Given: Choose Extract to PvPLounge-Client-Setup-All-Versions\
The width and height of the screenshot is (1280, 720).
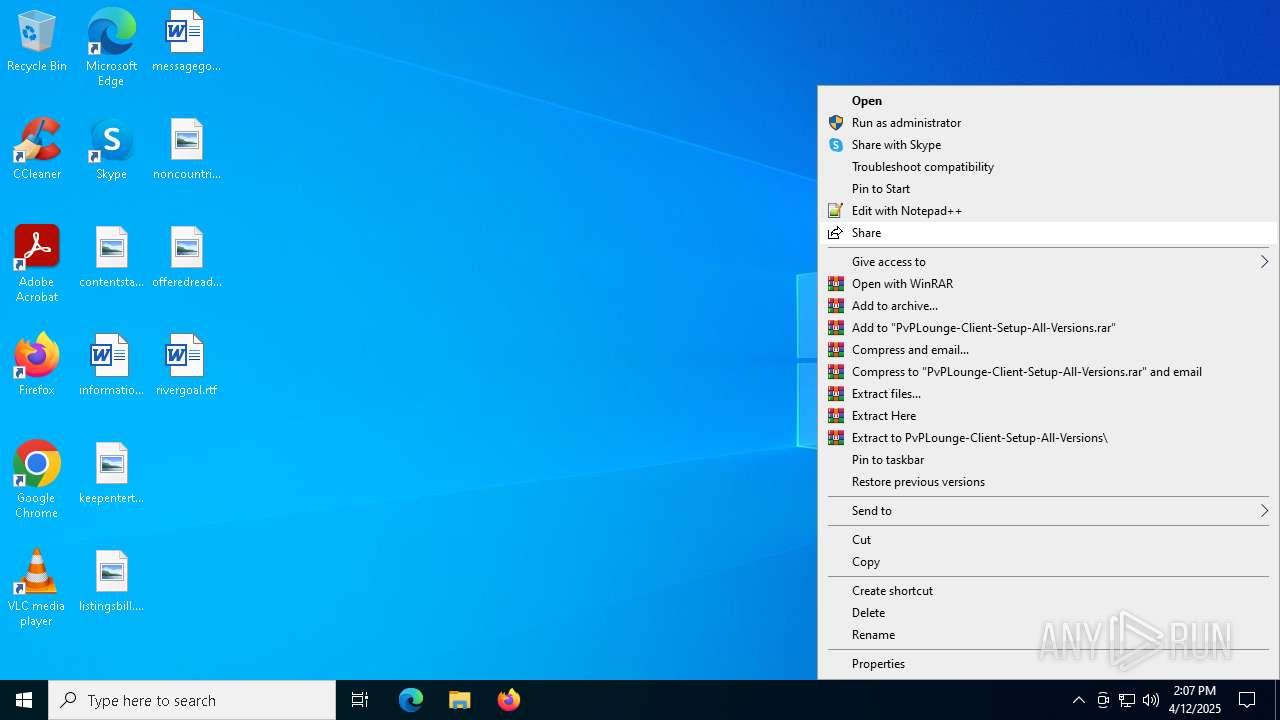Looking at the screenshot, I should click(x=1048, y=437).
